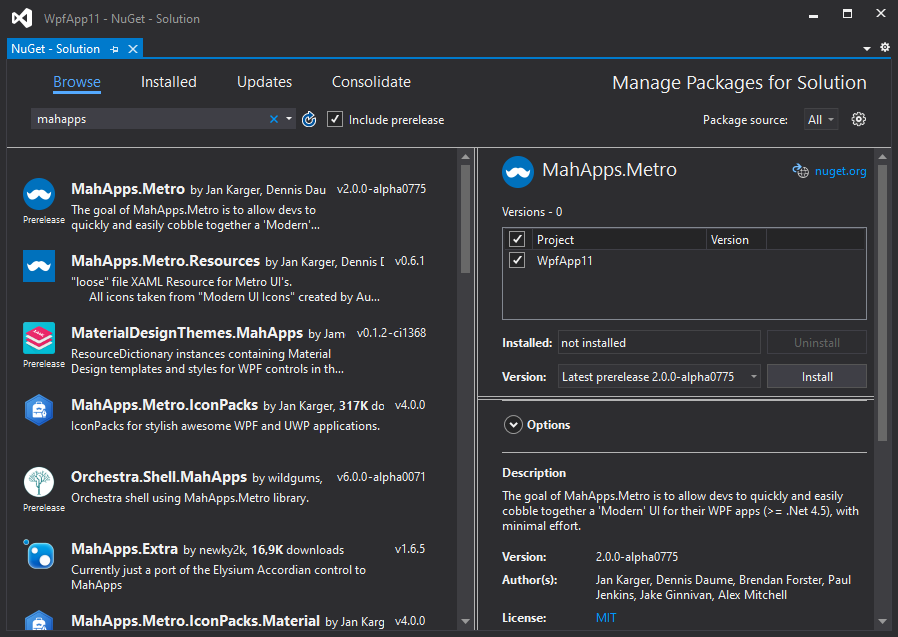Click the v1.6.5 version label
The image size is (898, 637).
410,549
